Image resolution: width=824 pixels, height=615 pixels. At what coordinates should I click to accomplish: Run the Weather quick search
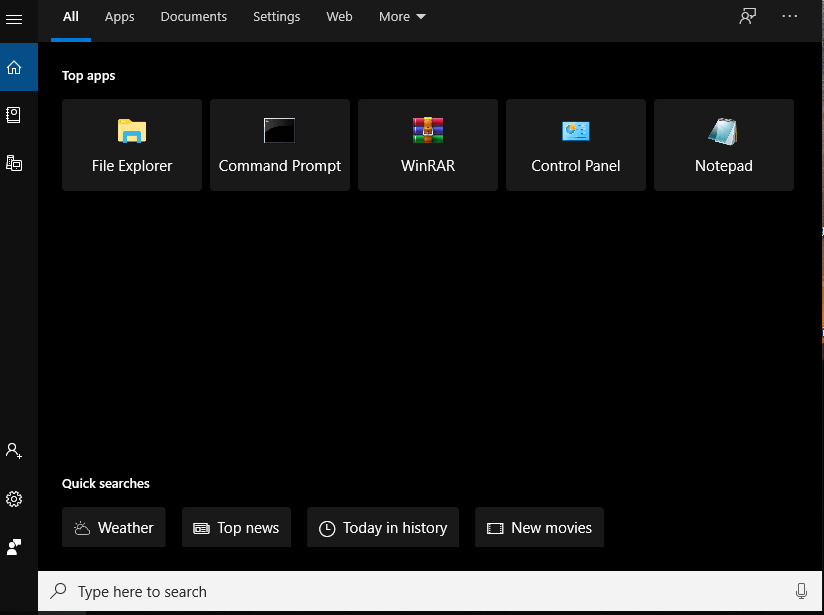[x=113, y=527]
